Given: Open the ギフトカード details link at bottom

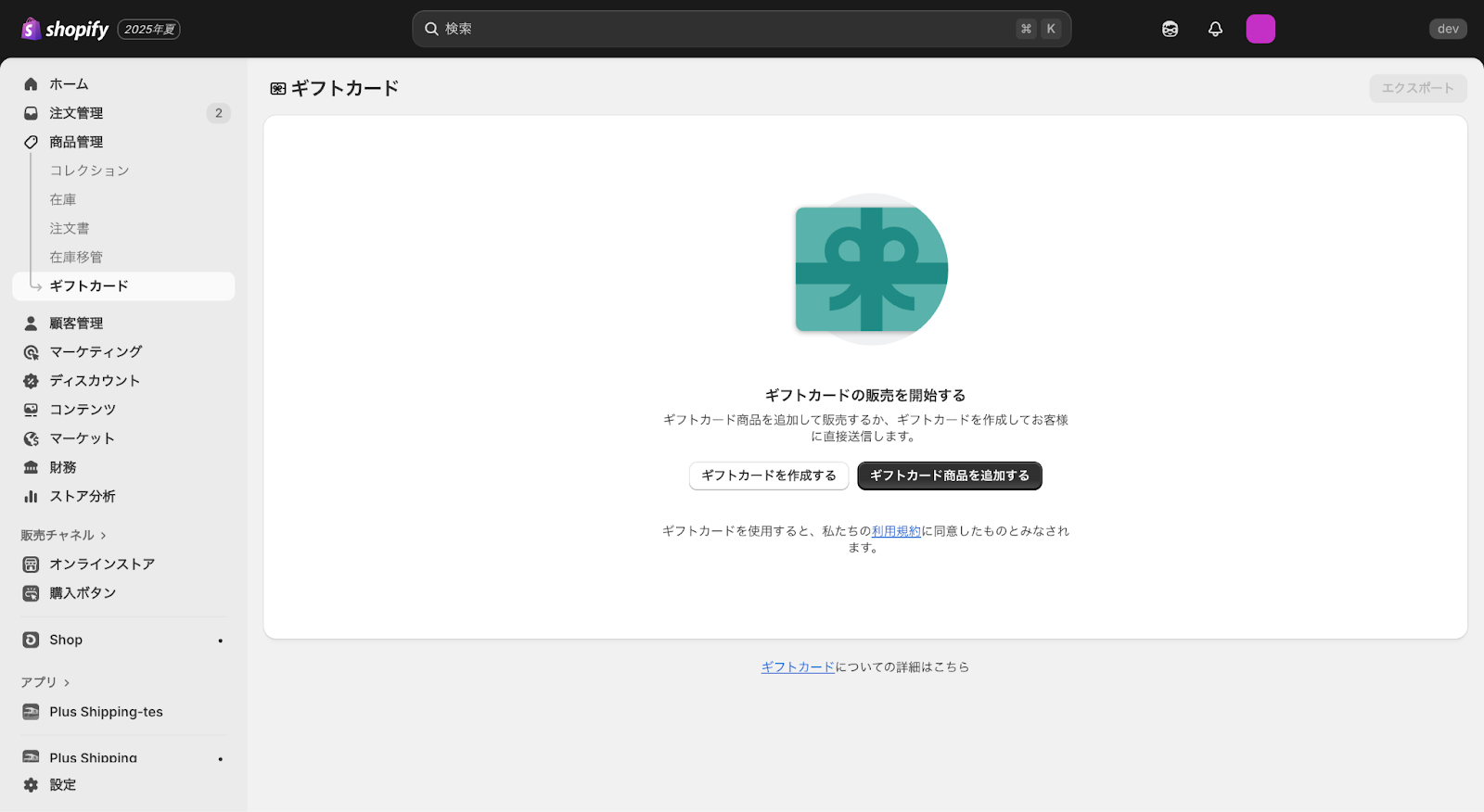Looking at the screenshot, I should tap(798, 667).
